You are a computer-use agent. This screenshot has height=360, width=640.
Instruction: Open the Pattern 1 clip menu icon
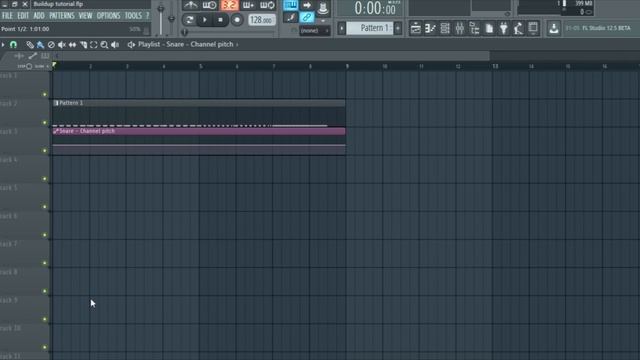(56, 103)
